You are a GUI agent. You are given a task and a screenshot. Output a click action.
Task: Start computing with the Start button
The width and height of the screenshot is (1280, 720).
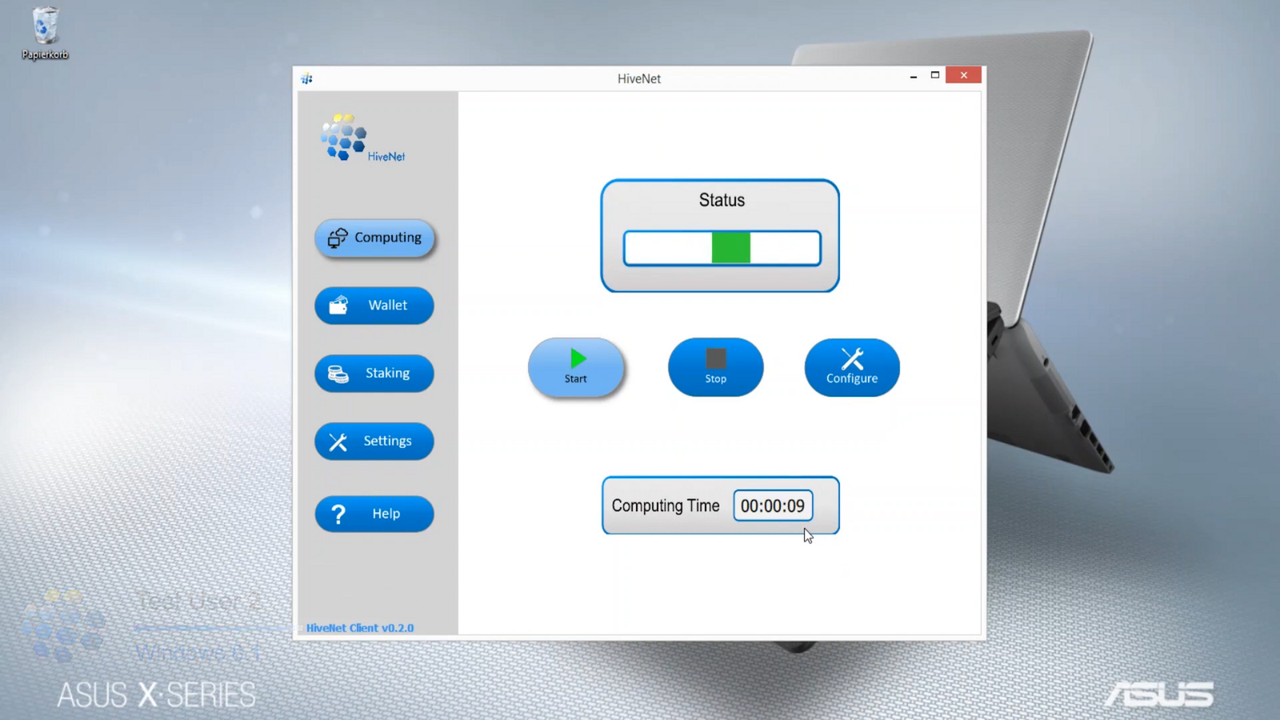click(576, 367)
